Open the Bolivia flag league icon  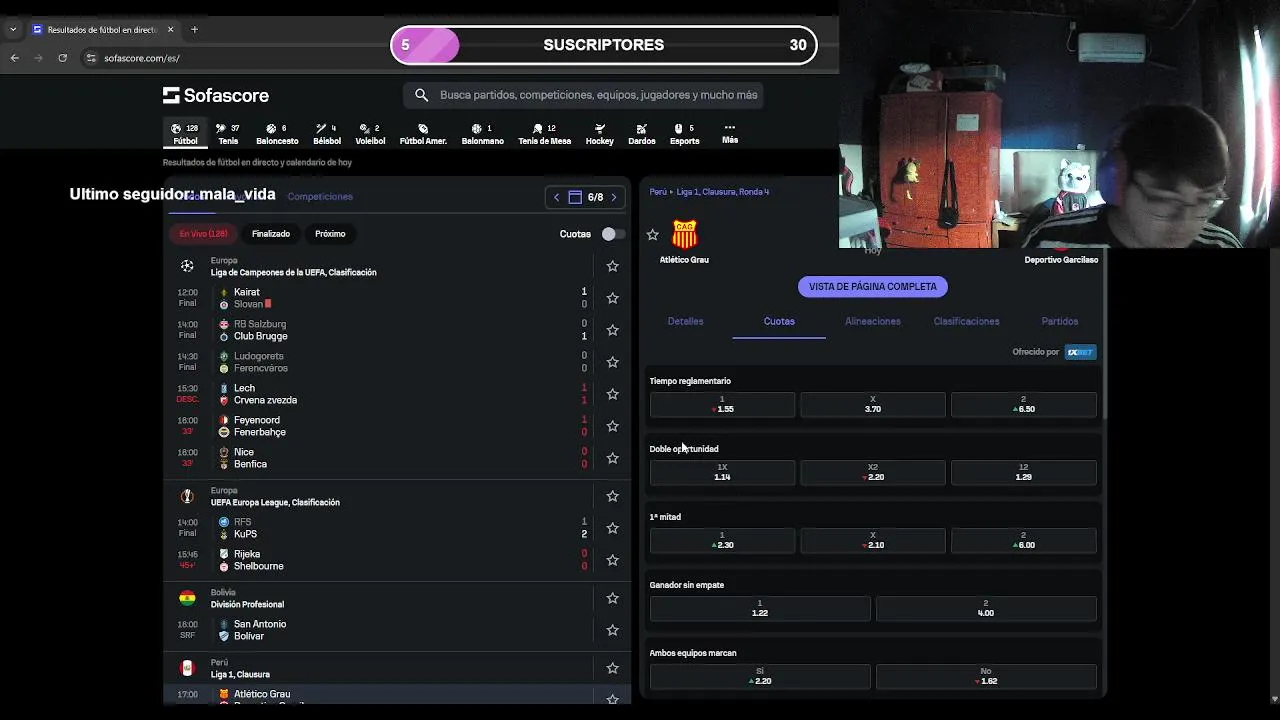187,598
